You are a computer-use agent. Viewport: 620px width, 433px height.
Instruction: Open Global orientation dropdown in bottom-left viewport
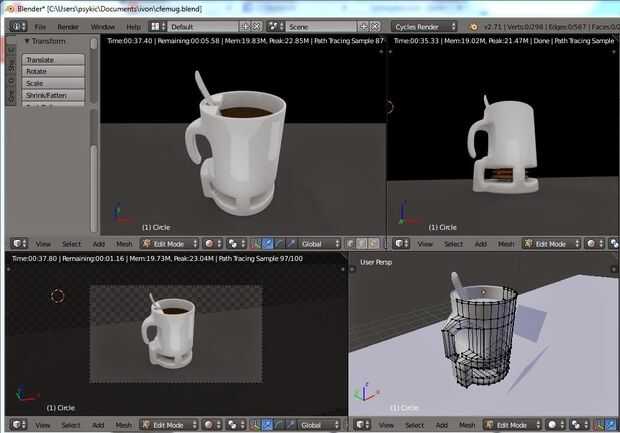[x=318, y=425]
